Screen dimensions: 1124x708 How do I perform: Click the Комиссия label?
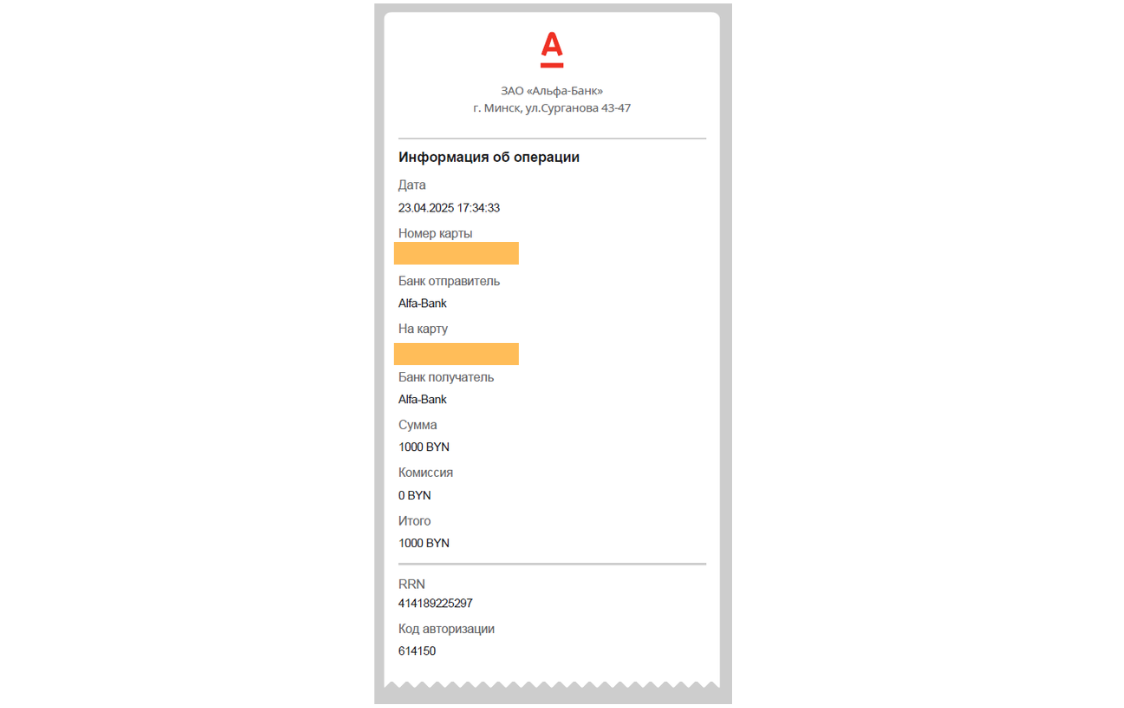(x=425, y=473)
